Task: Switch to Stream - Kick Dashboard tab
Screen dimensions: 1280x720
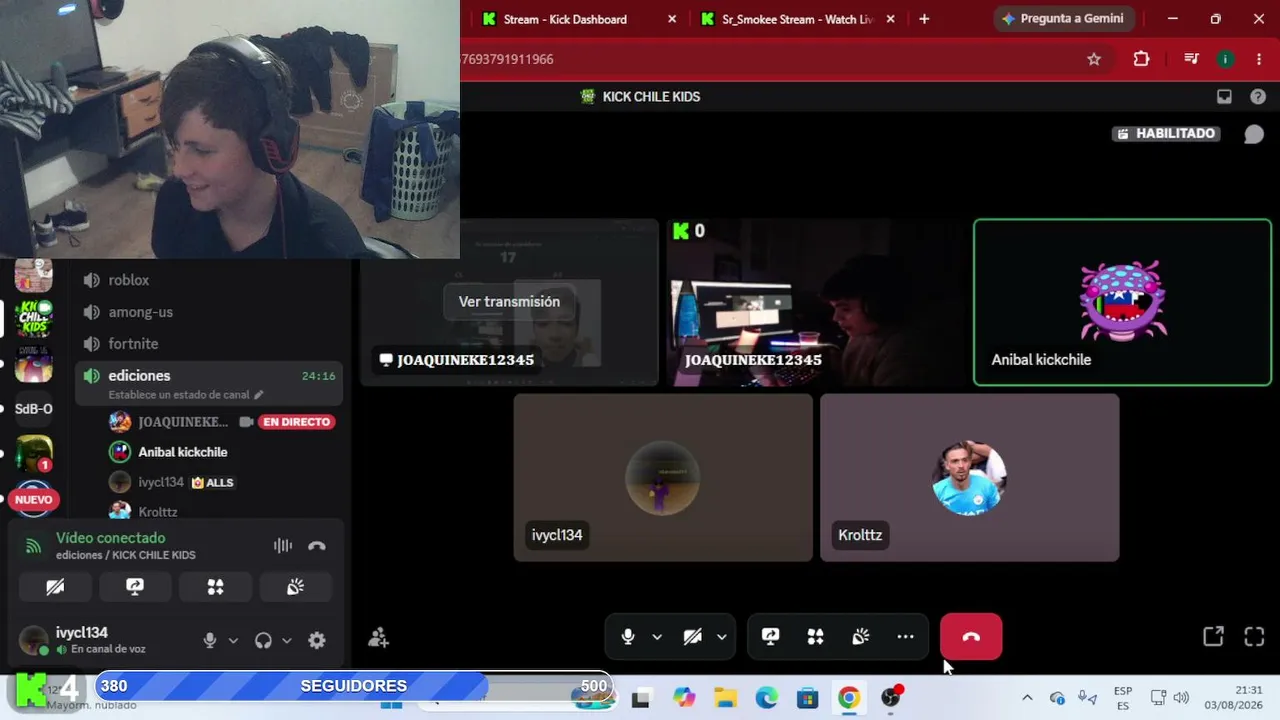Action: point(565,19)
